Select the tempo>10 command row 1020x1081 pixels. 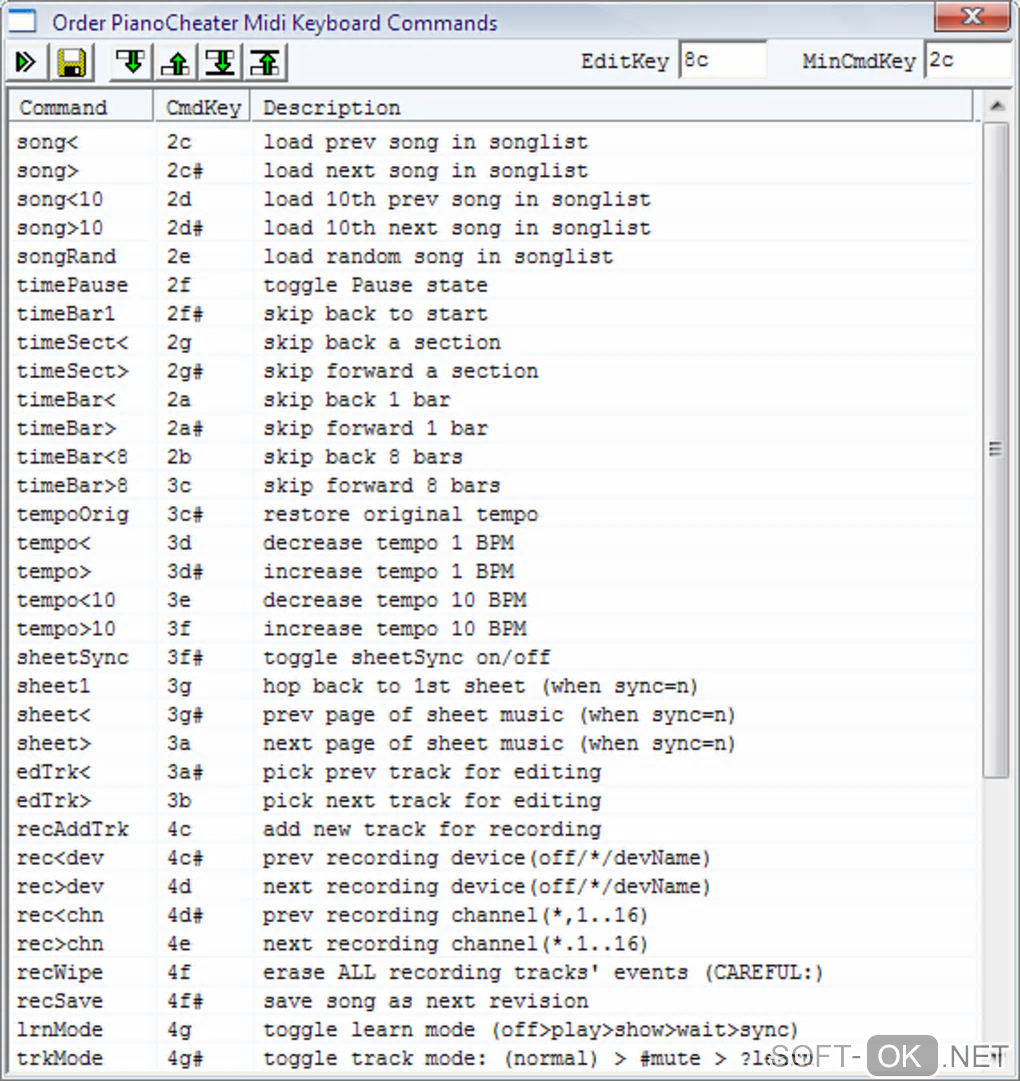click(x=495, y=629)
